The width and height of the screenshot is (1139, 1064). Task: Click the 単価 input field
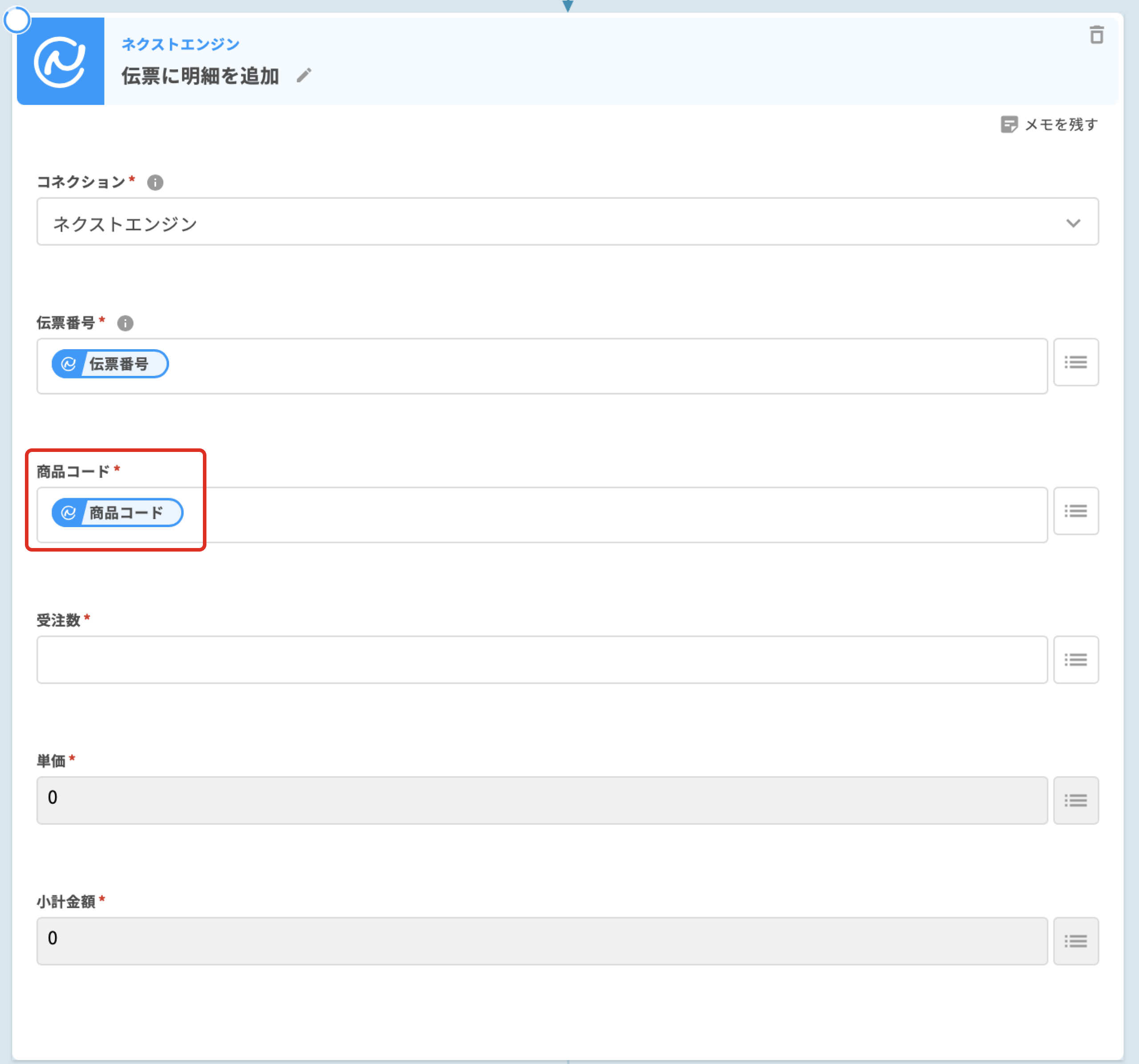[541, 801]
